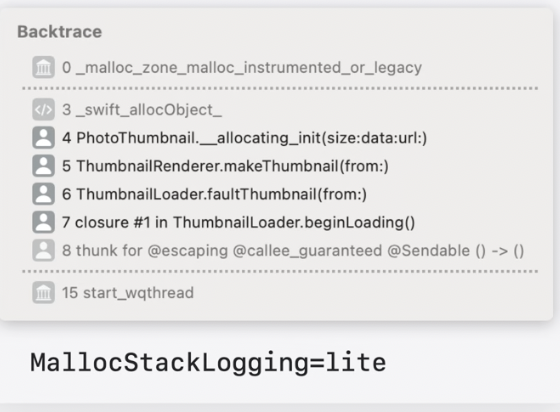Expand hidden frames between frame 0 and 3

click(280, 88)
